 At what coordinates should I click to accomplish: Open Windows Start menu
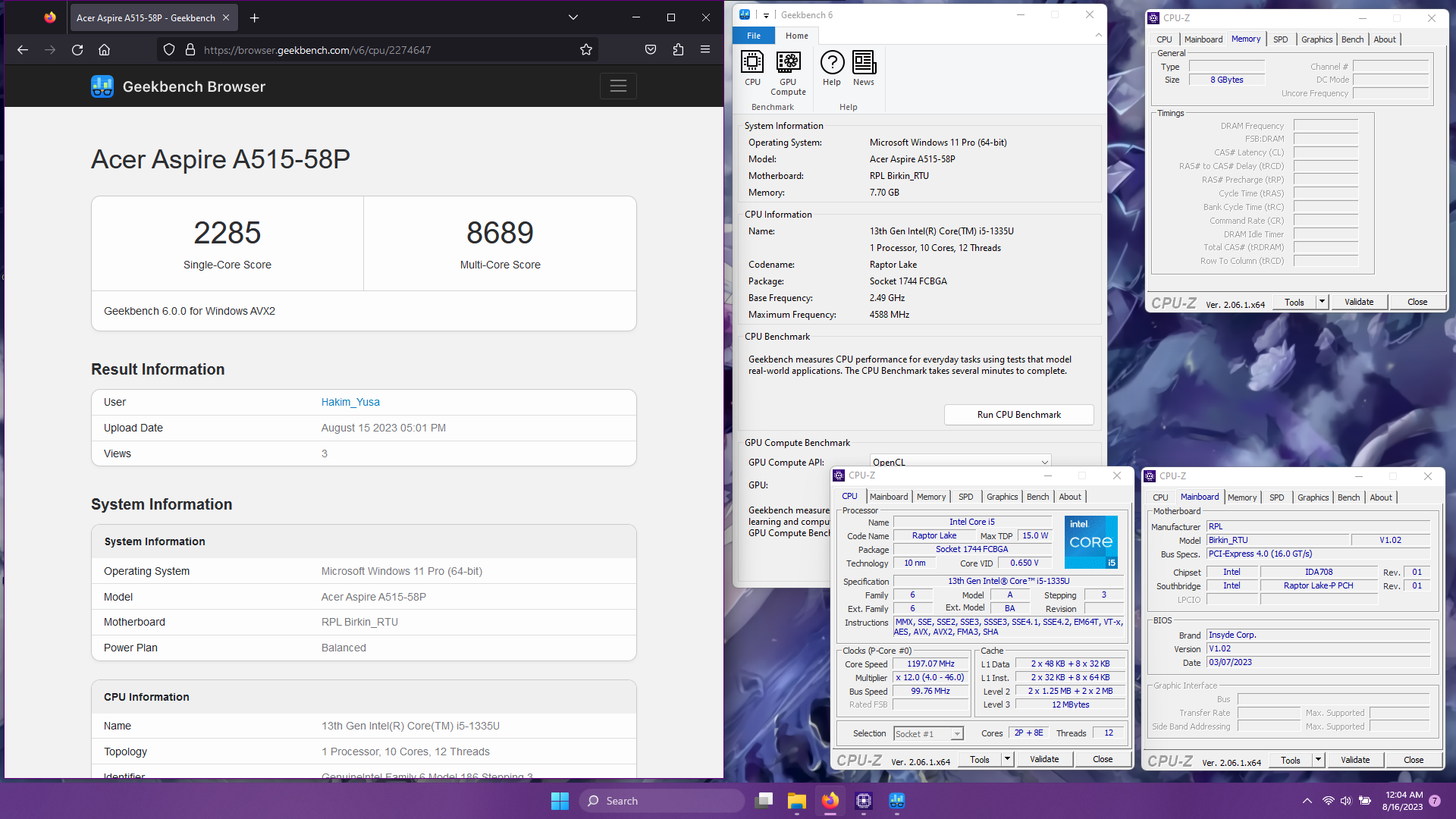[x=560, y=801]
